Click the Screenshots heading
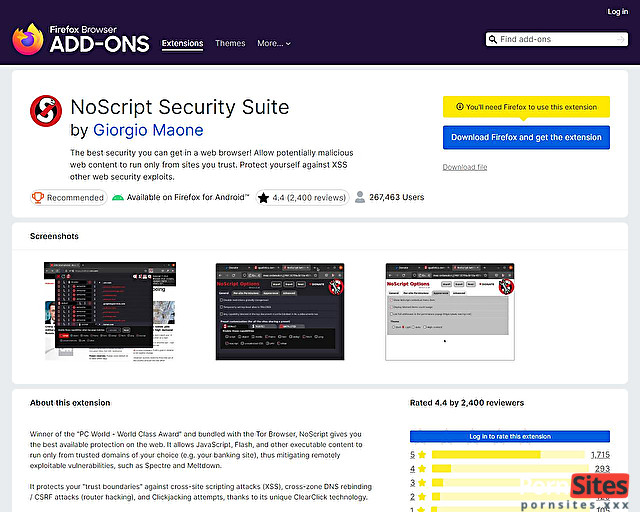The image size is (640, 512). [x=54, y=236]
